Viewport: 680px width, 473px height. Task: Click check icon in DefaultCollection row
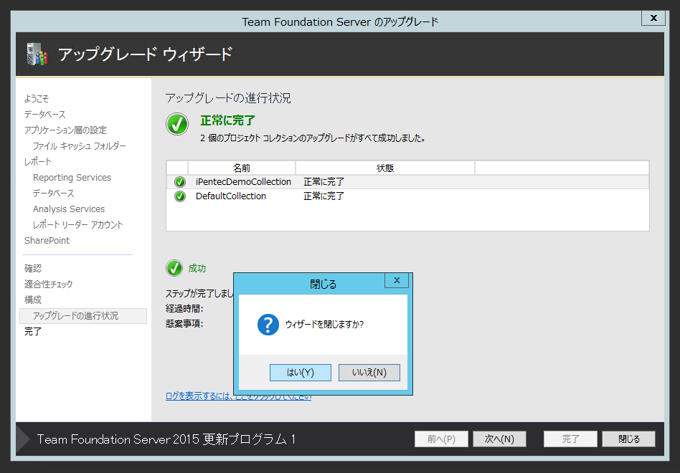[x=180, y=196]
